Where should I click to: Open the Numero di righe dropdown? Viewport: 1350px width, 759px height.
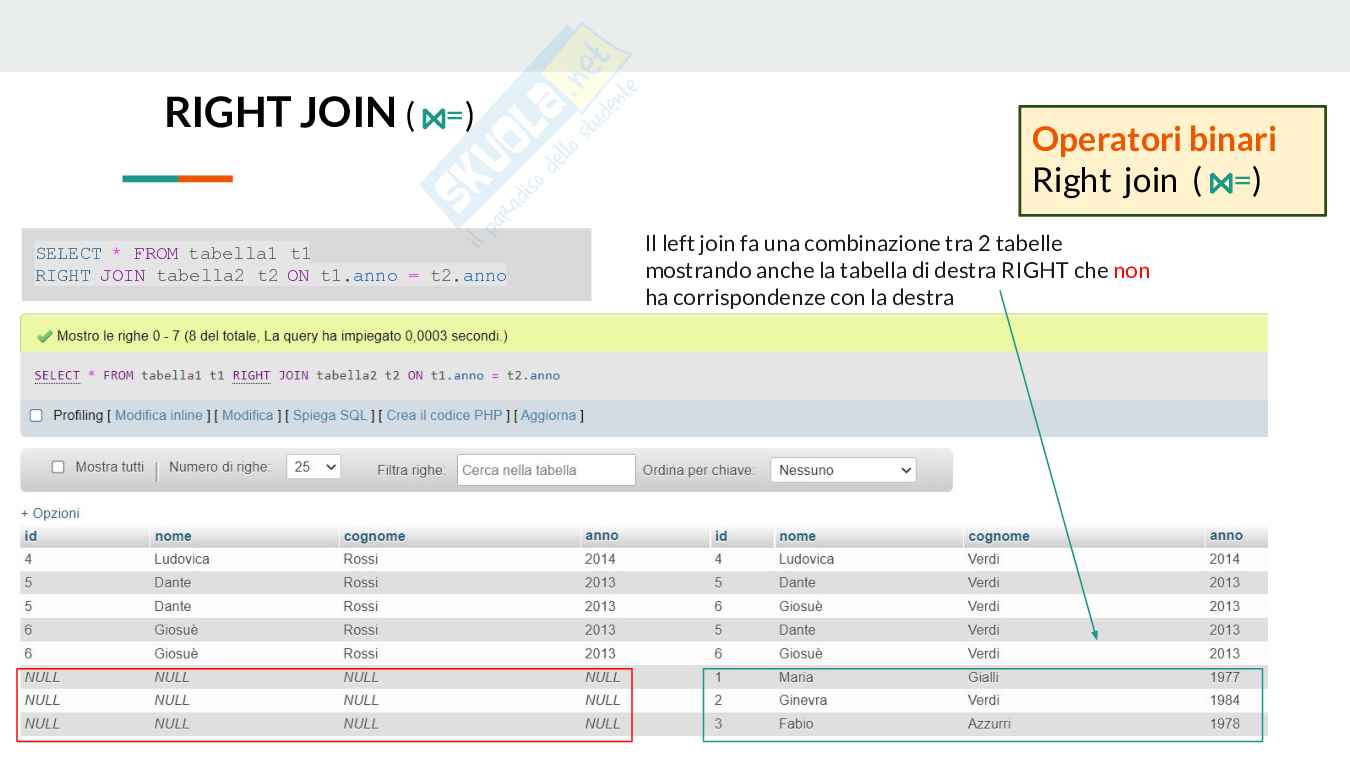313,468
